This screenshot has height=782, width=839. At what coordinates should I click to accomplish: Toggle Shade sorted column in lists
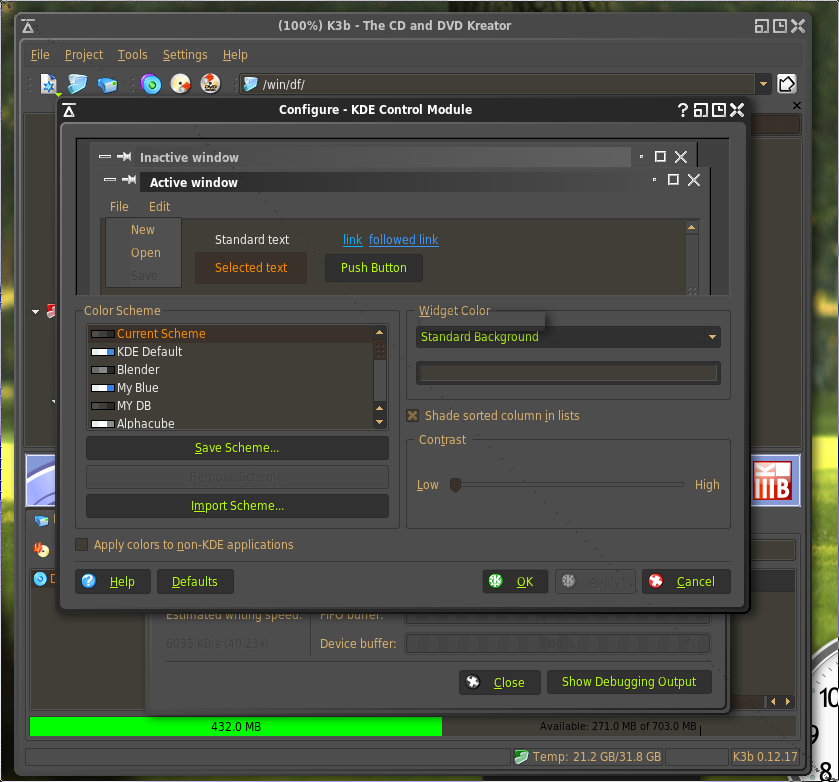point(413,415)
